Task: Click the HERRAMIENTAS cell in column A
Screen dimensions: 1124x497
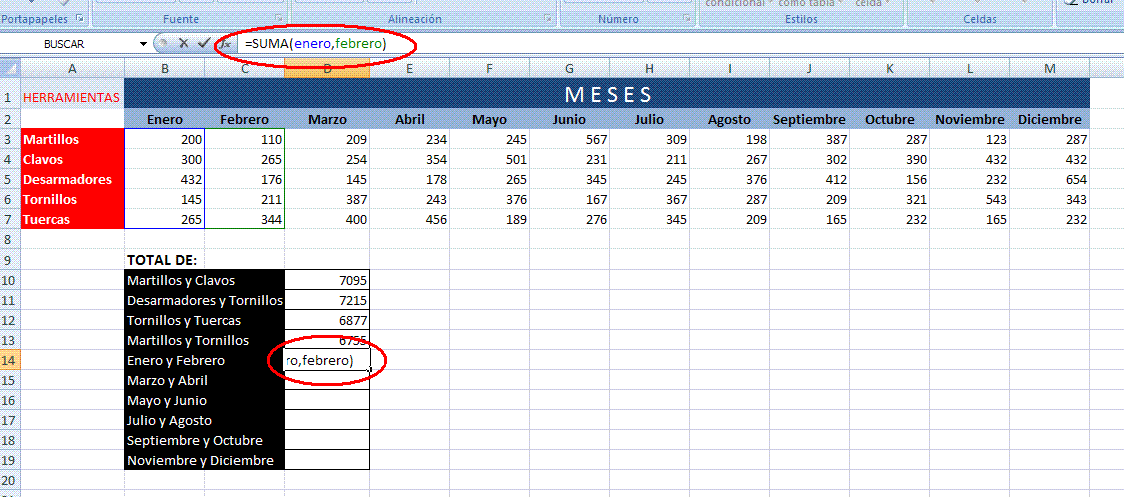Action: pos(72,97)
